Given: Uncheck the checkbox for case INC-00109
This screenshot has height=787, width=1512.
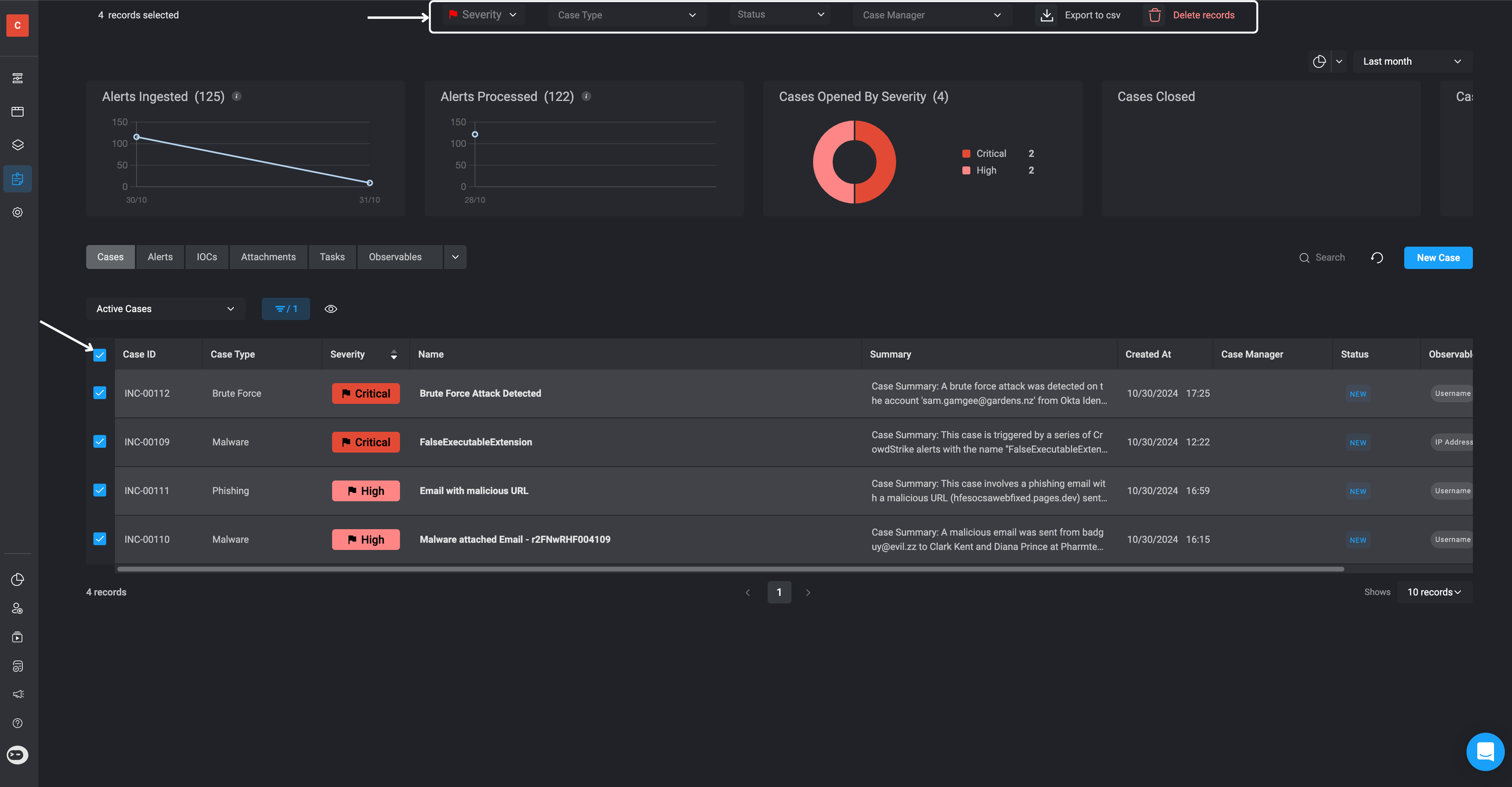Looking at the screenshot, I should 100,441.
